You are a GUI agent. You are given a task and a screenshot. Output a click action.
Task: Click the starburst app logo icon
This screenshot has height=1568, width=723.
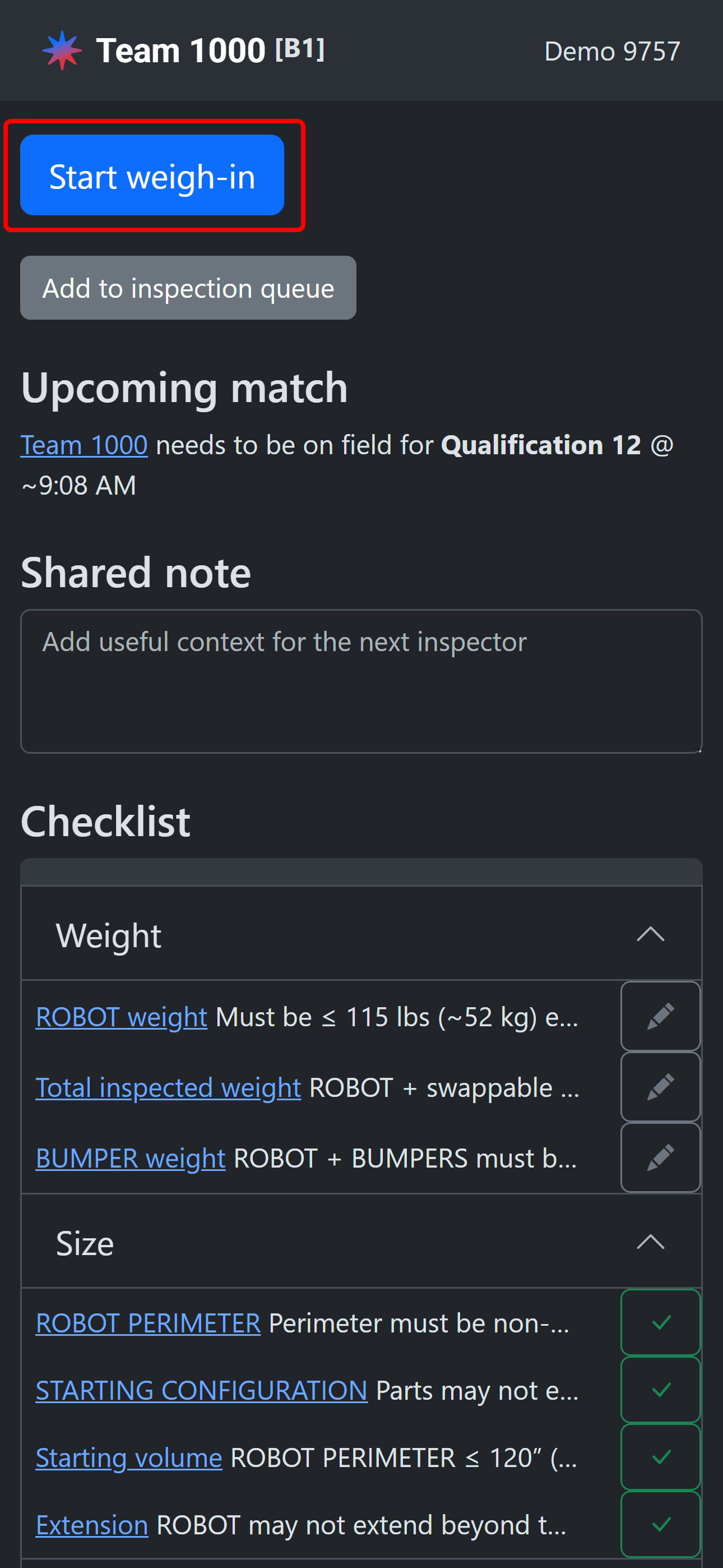click(x=62, y=50)
